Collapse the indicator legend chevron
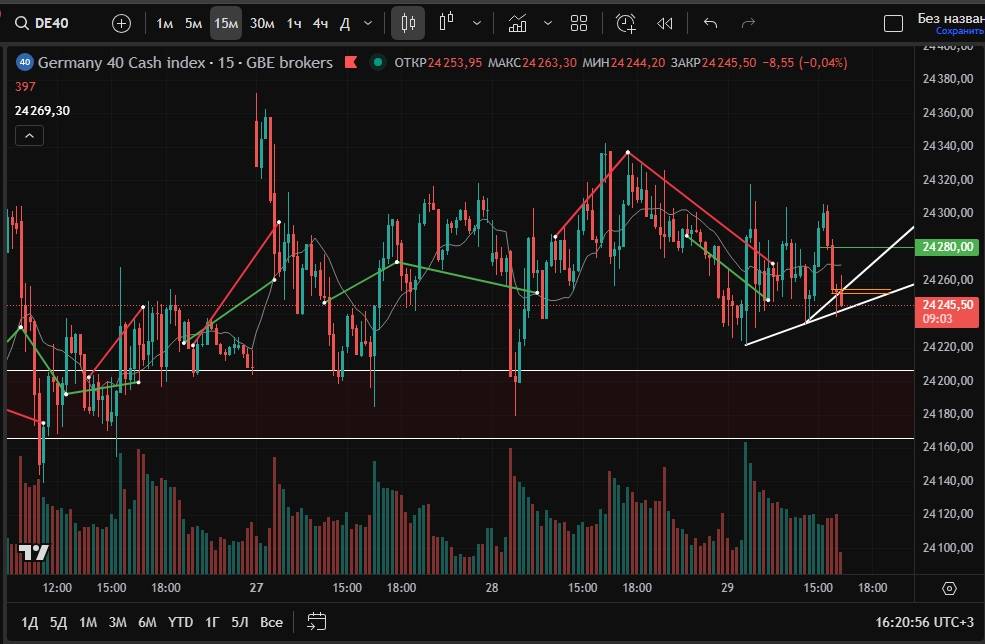This screenshot has height=644, width=985. pos(28,137)
